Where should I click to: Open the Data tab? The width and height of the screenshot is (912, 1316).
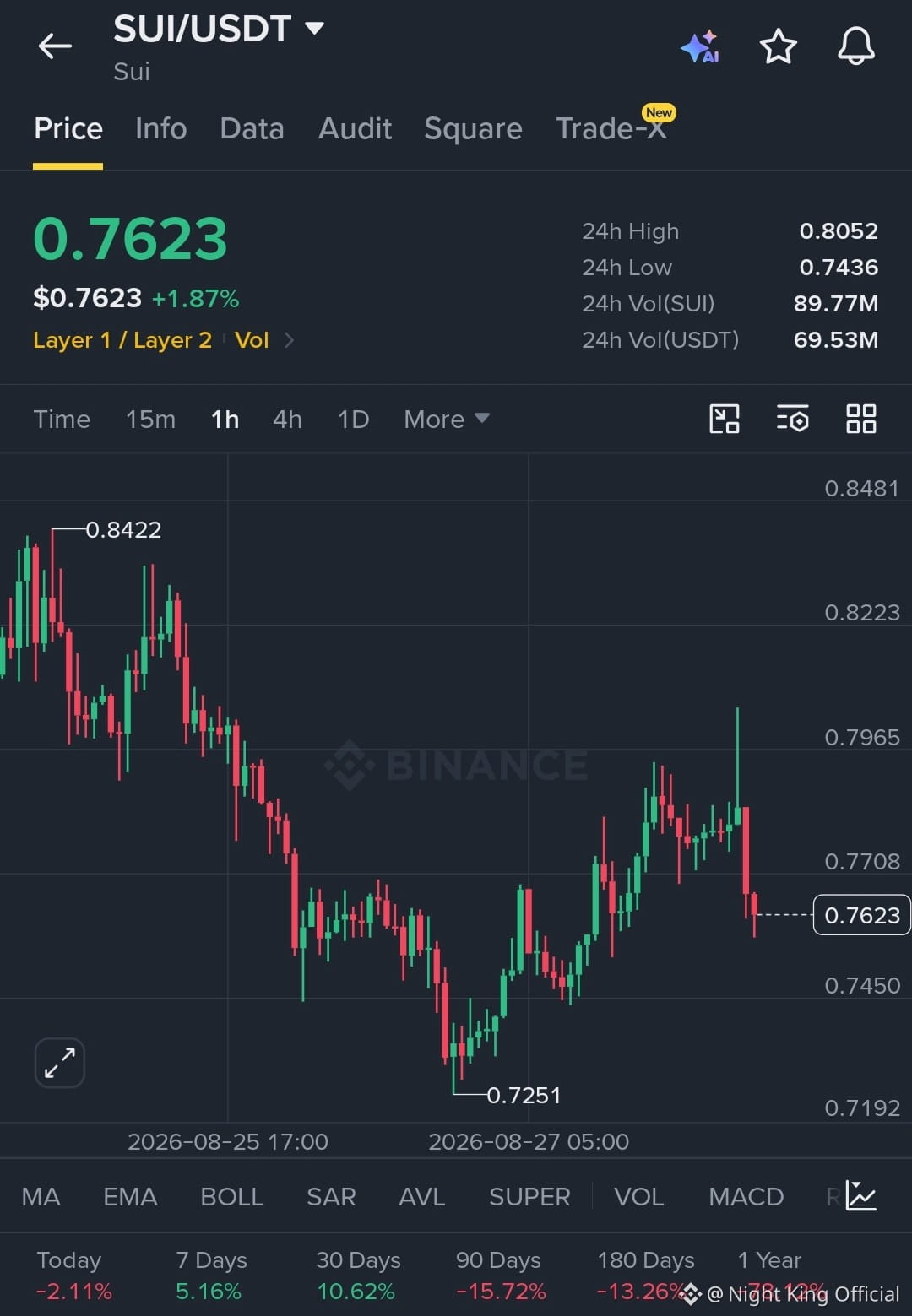click(252, 128)
